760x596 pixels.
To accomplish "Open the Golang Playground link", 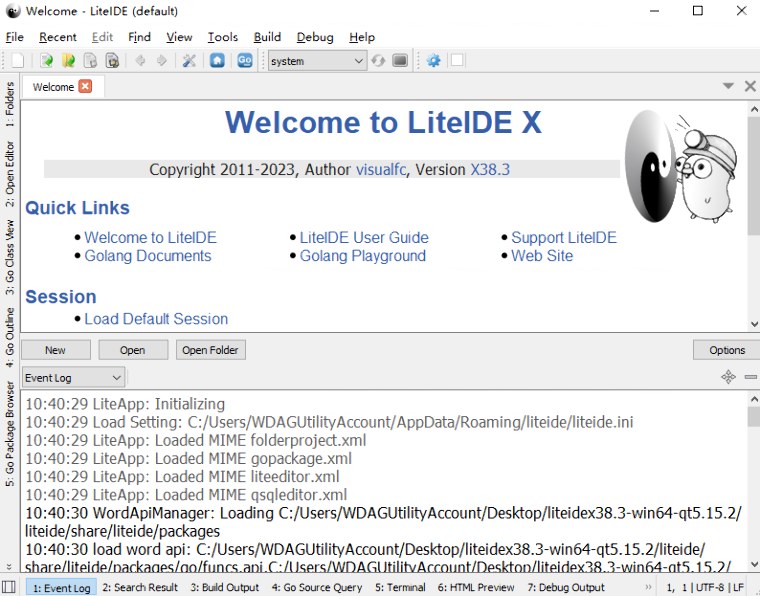I will [363, 256].
